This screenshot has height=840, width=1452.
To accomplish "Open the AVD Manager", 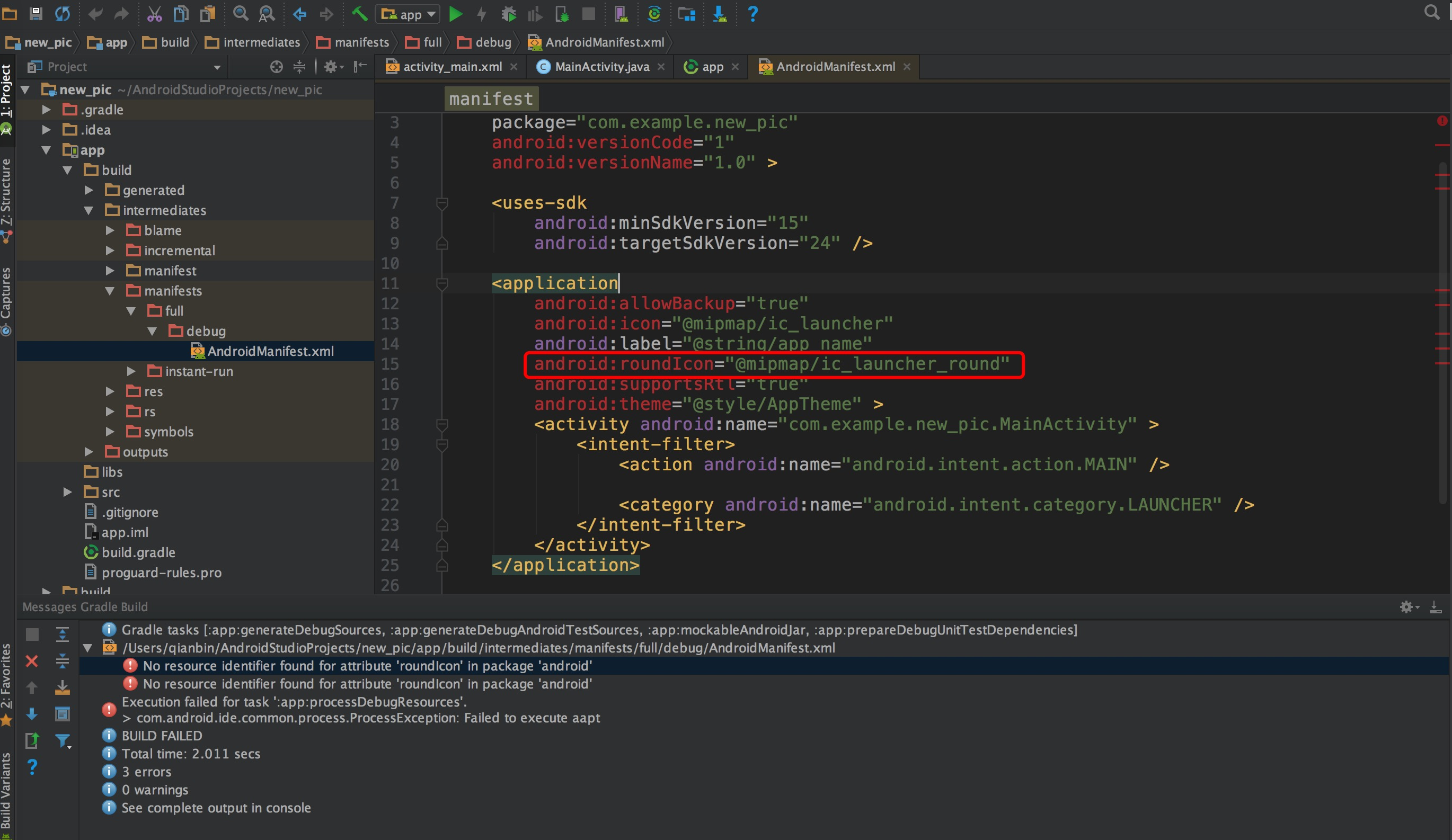I will point(621,14).
